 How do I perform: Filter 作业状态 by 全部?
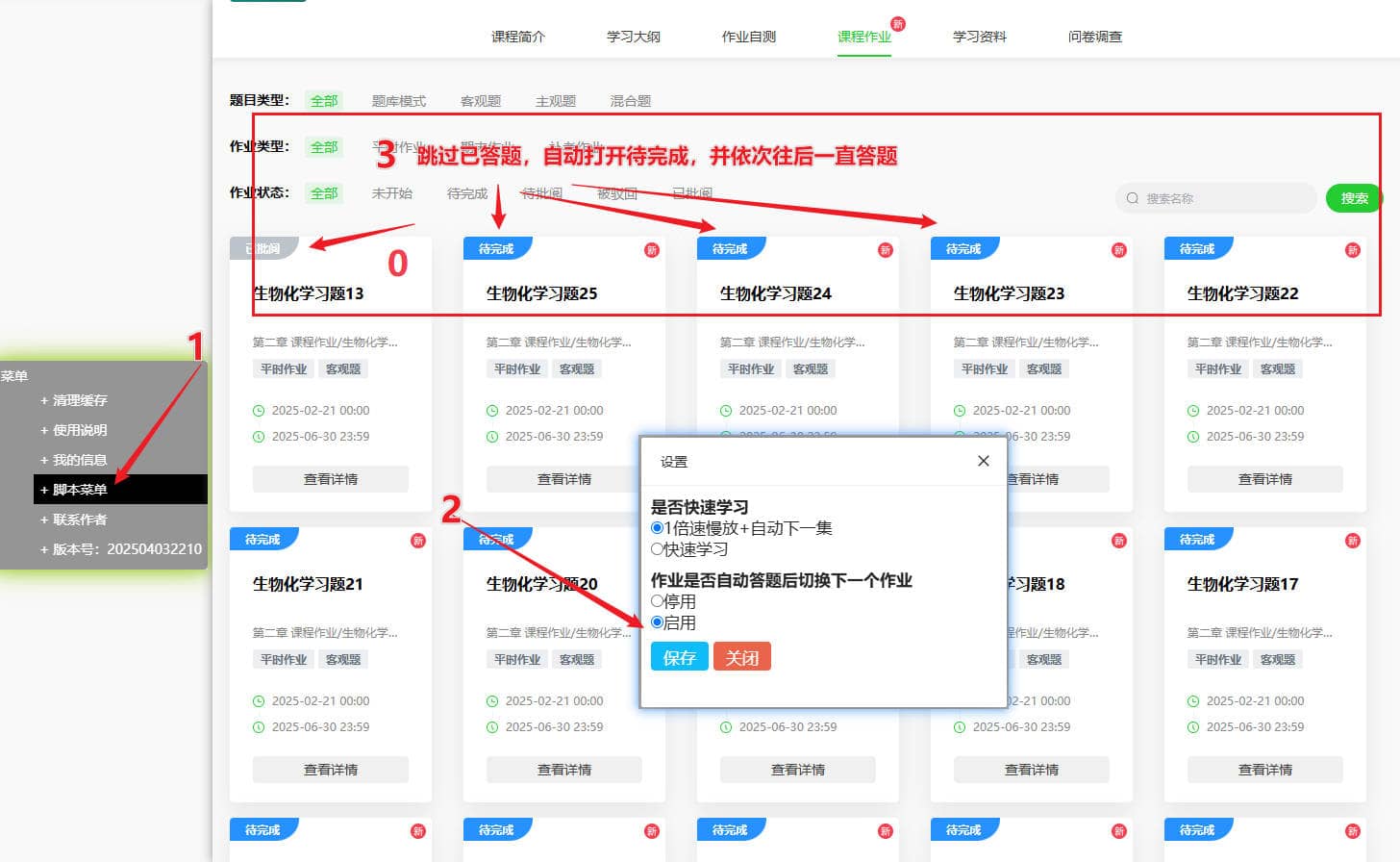[324, 193]
